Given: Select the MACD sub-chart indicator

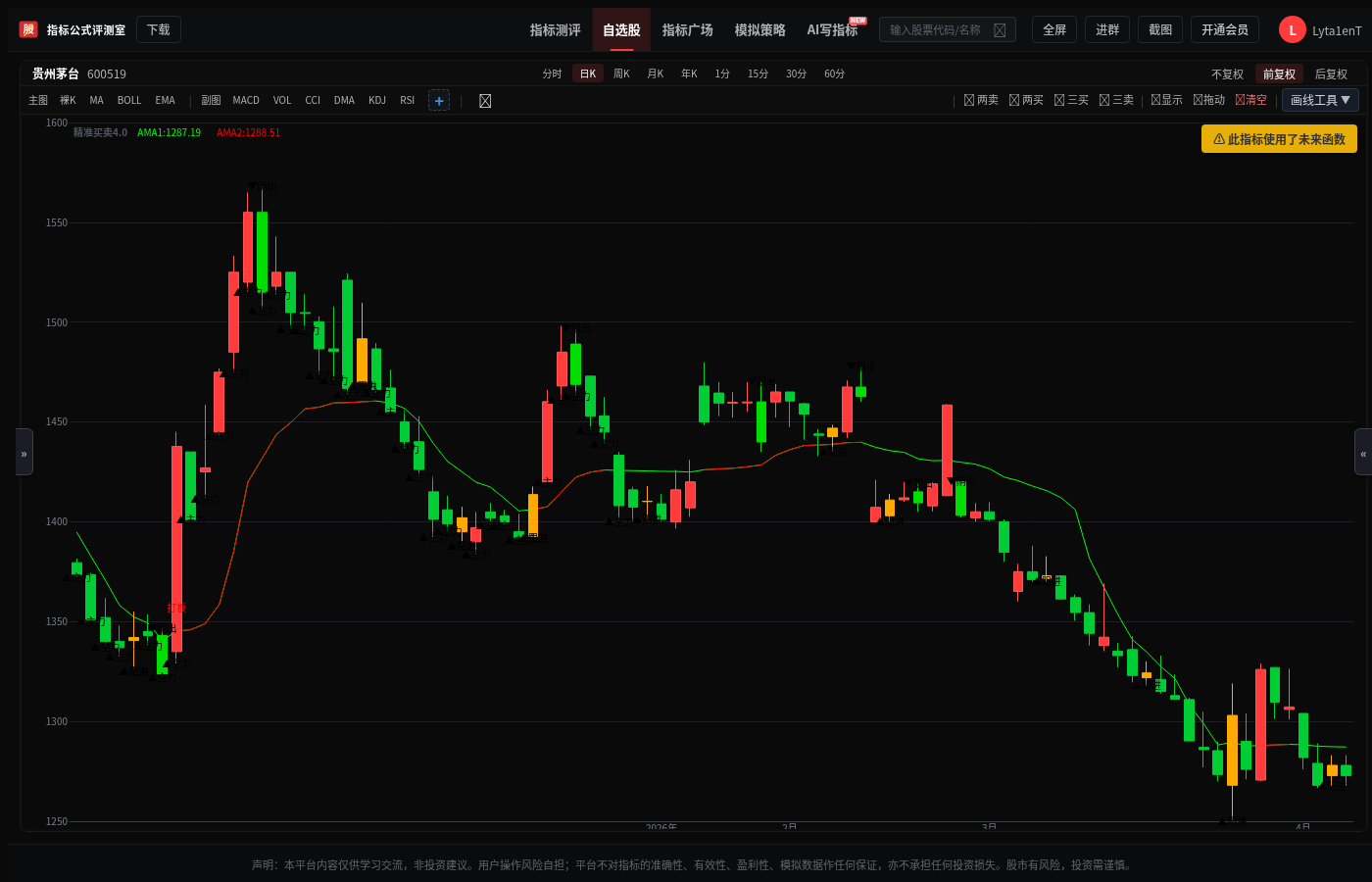Looking at the screenshot, I should click(x=246, y=101).
